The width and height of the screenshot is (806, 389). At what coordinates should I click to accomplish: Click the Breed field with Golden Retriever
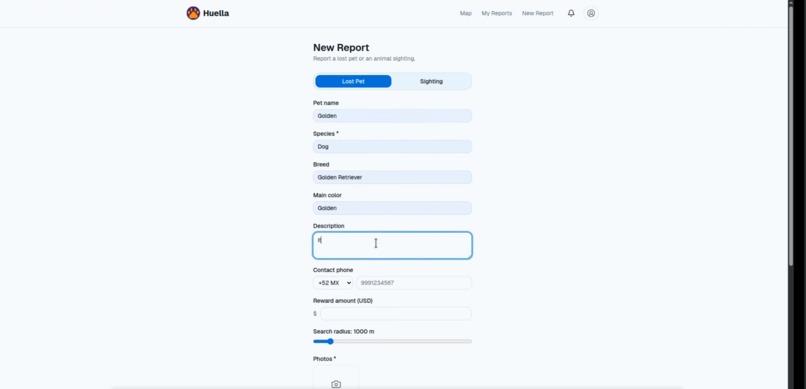392,177
